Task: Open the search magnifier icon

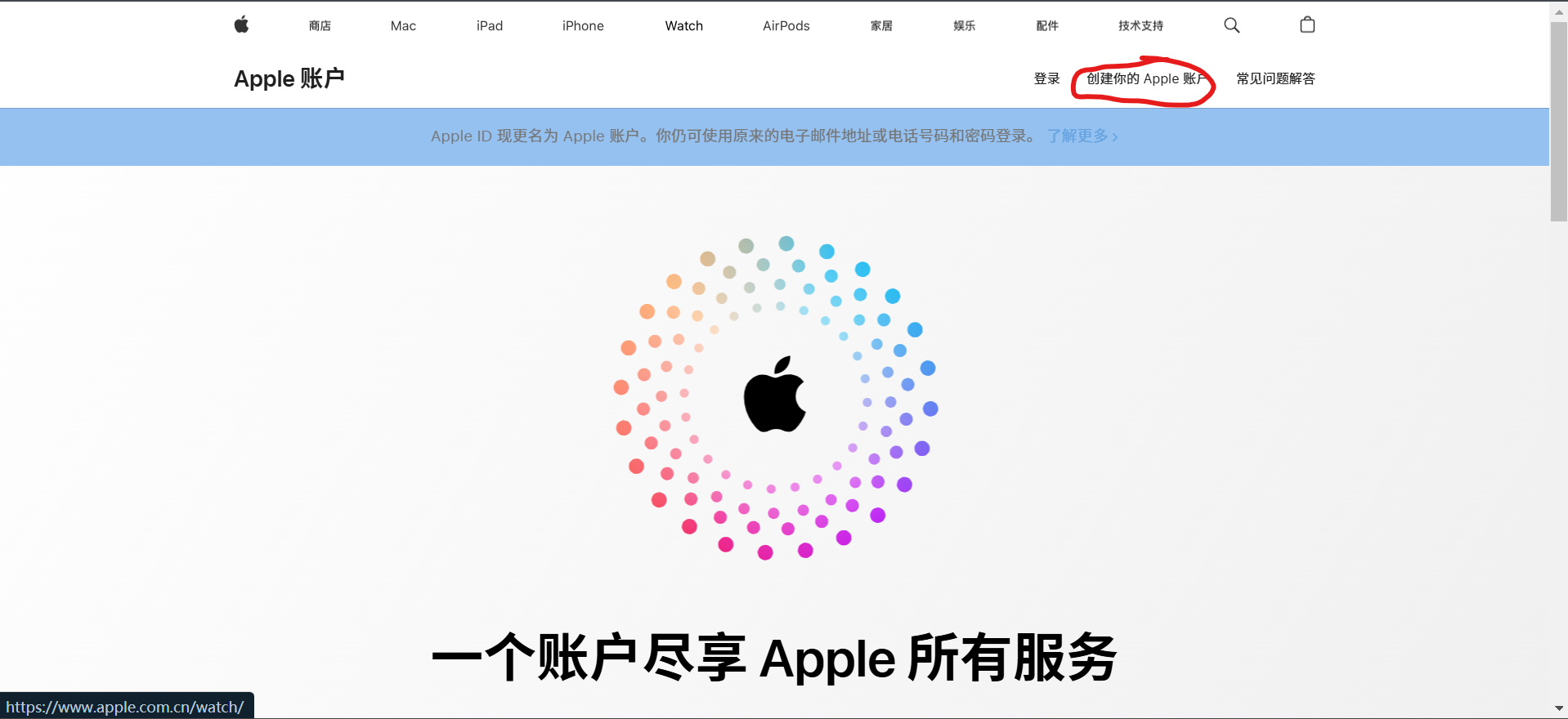Action: [x=1231, y=25]
